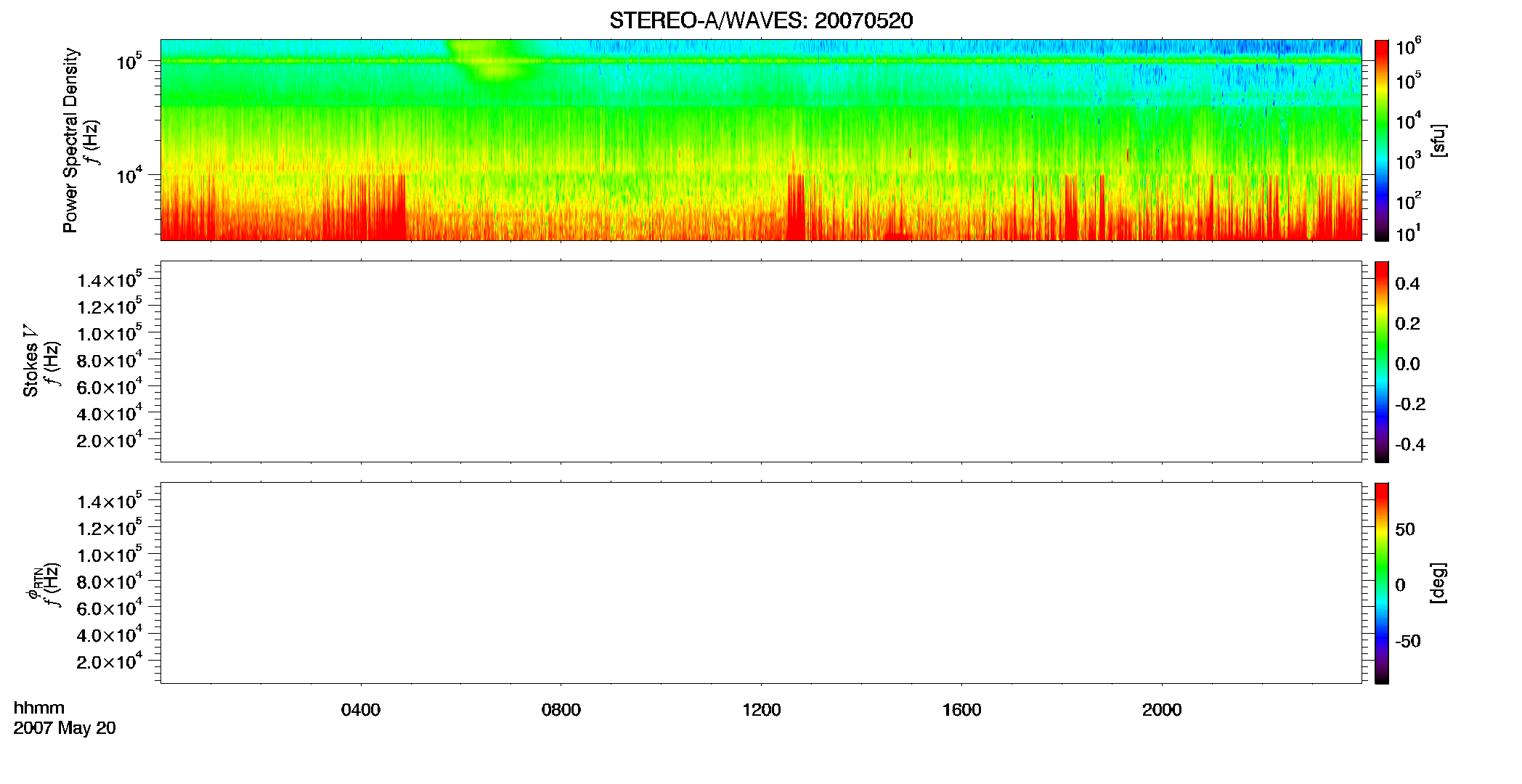Select the "1200" time tick label
Viewport: 1522px width, 784px height.
pyautogui.click(x=762, y=710)
